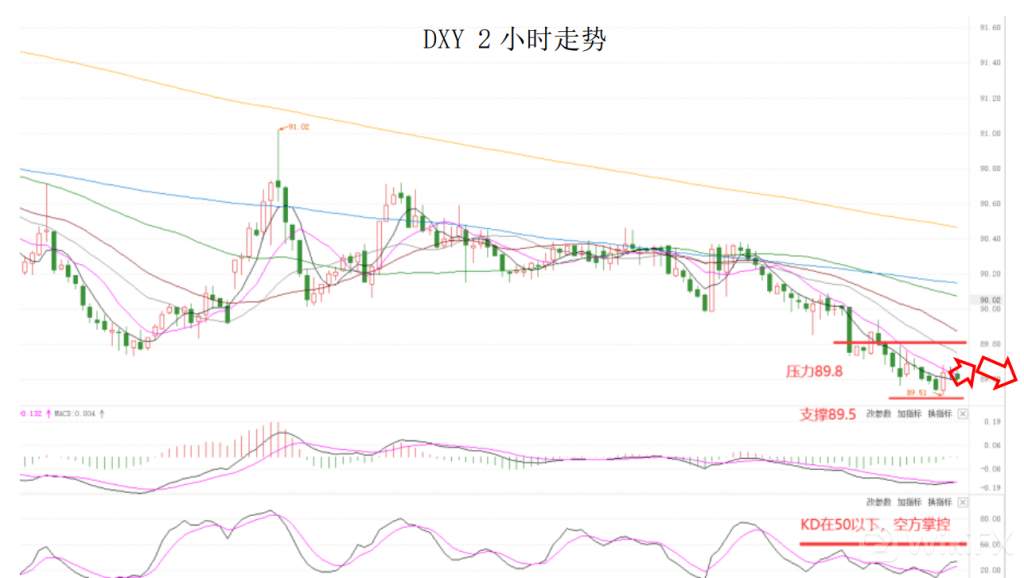The image size is (1024, 578).
Task: Close the KD indicator panel with its X icon
Action: coord(963,502)
